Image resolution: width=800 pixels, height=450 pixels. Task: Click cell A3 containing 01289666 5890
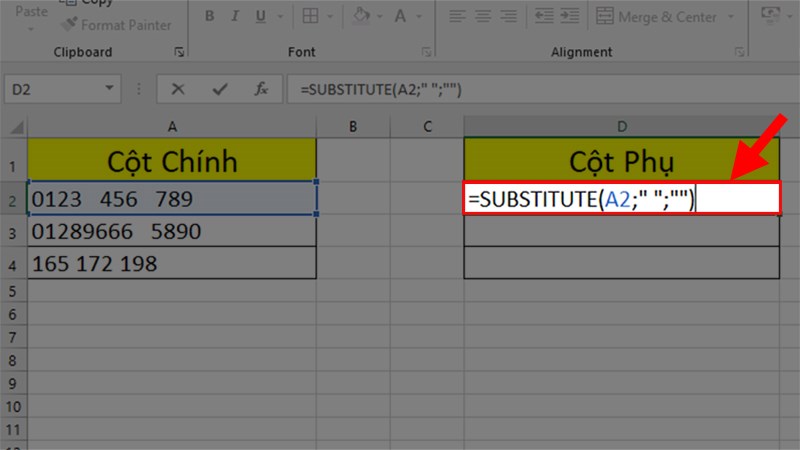[x=172, y=232]
